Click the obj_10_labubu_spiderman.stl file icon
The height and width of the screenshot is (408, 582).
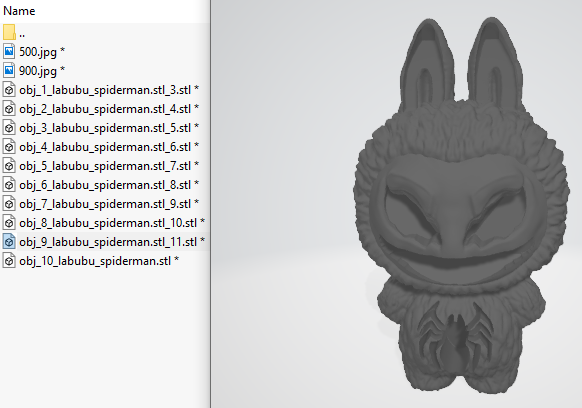point(9,260)
